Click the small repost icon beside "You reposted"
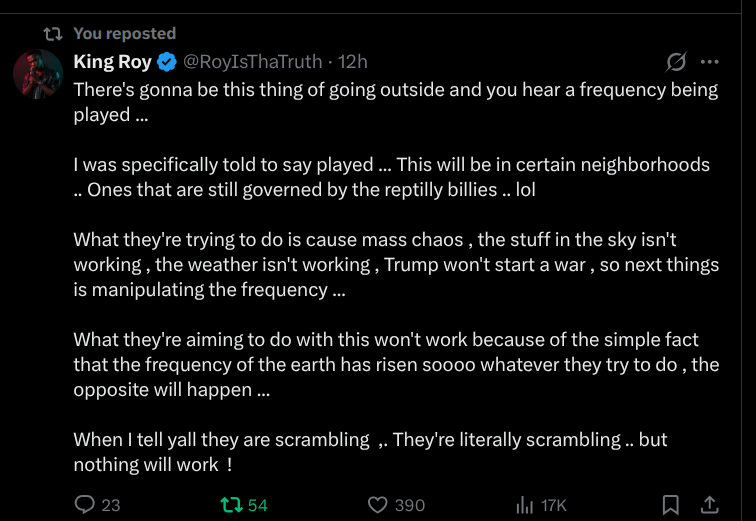Image resolution: width=756 pixels, height=521 pixels. [52, 34]
